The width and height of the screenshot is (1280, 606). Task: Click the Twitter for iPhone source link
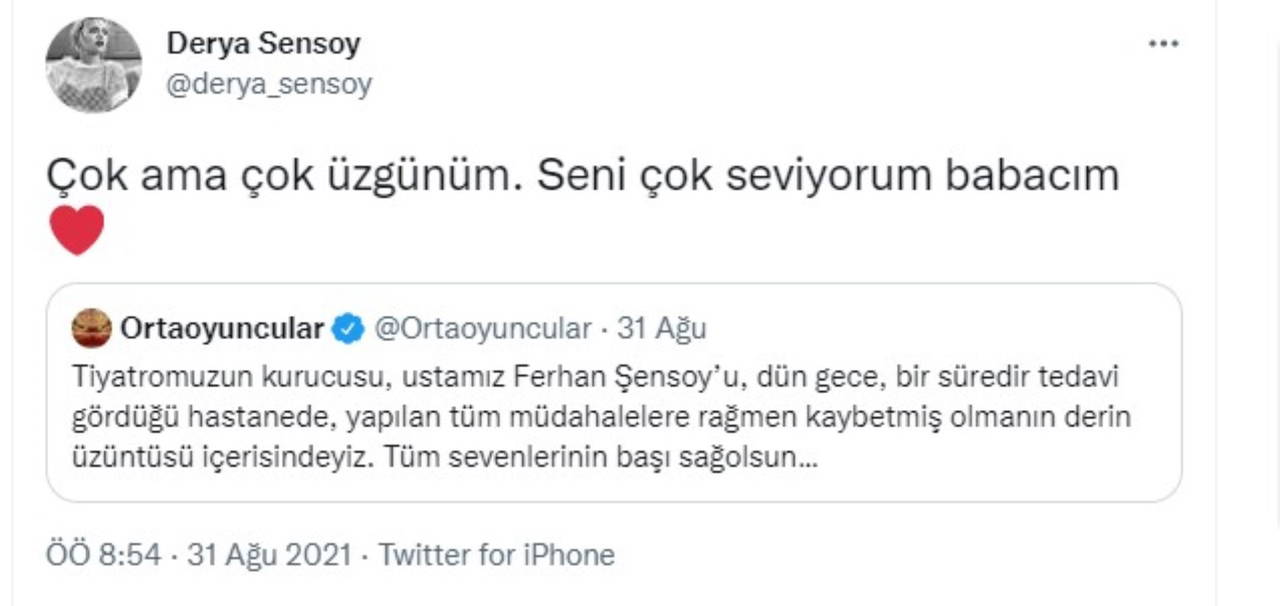click(496, 554)
